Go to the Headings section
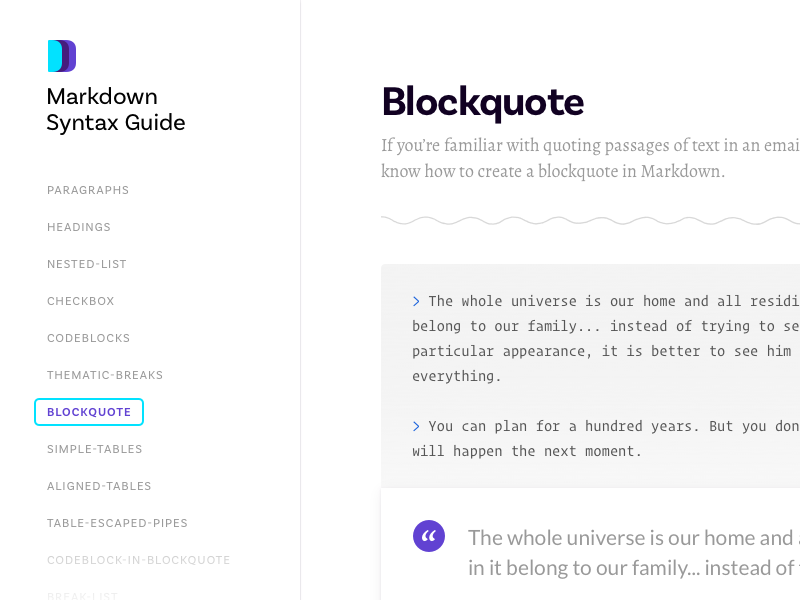This screenshot has height=600, width=800. [x=79, y=227]
